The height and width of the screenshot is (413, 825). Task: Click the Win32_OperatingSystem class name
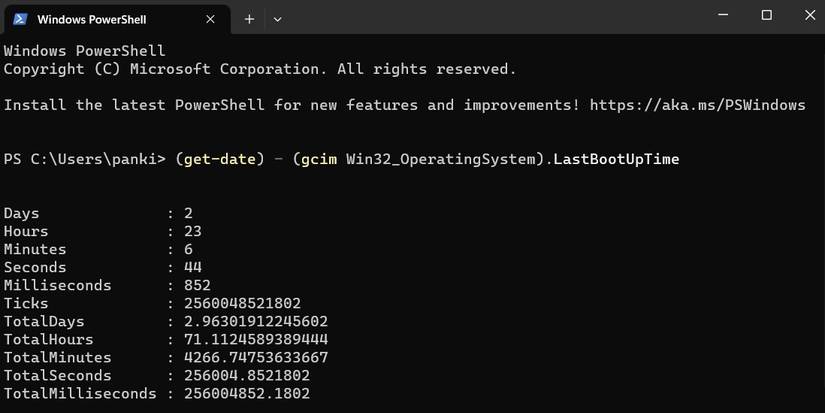[442, 159]
